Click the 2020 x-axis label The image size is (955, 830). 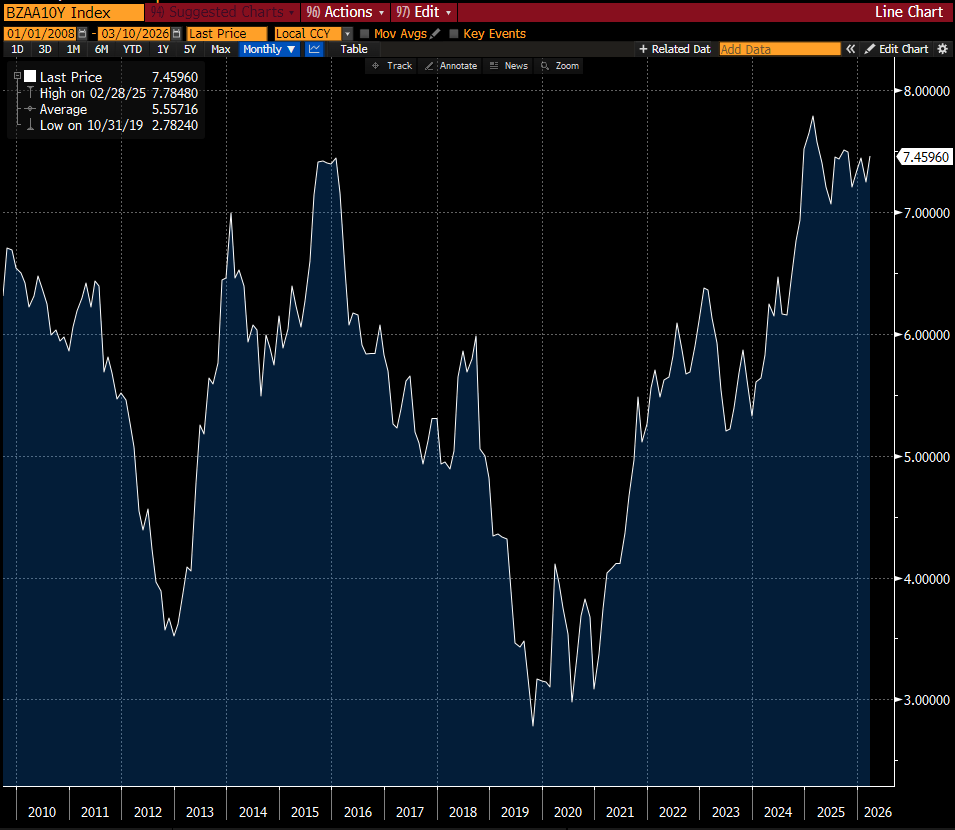click(568, 812)
